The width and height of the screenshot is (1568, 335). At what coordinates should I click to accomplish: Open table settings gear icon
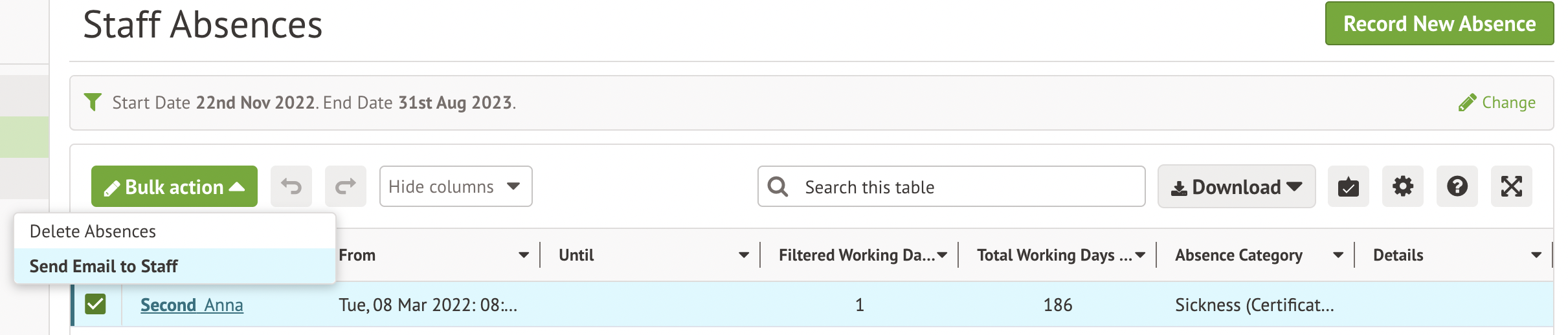click(x=1402, y=187)
